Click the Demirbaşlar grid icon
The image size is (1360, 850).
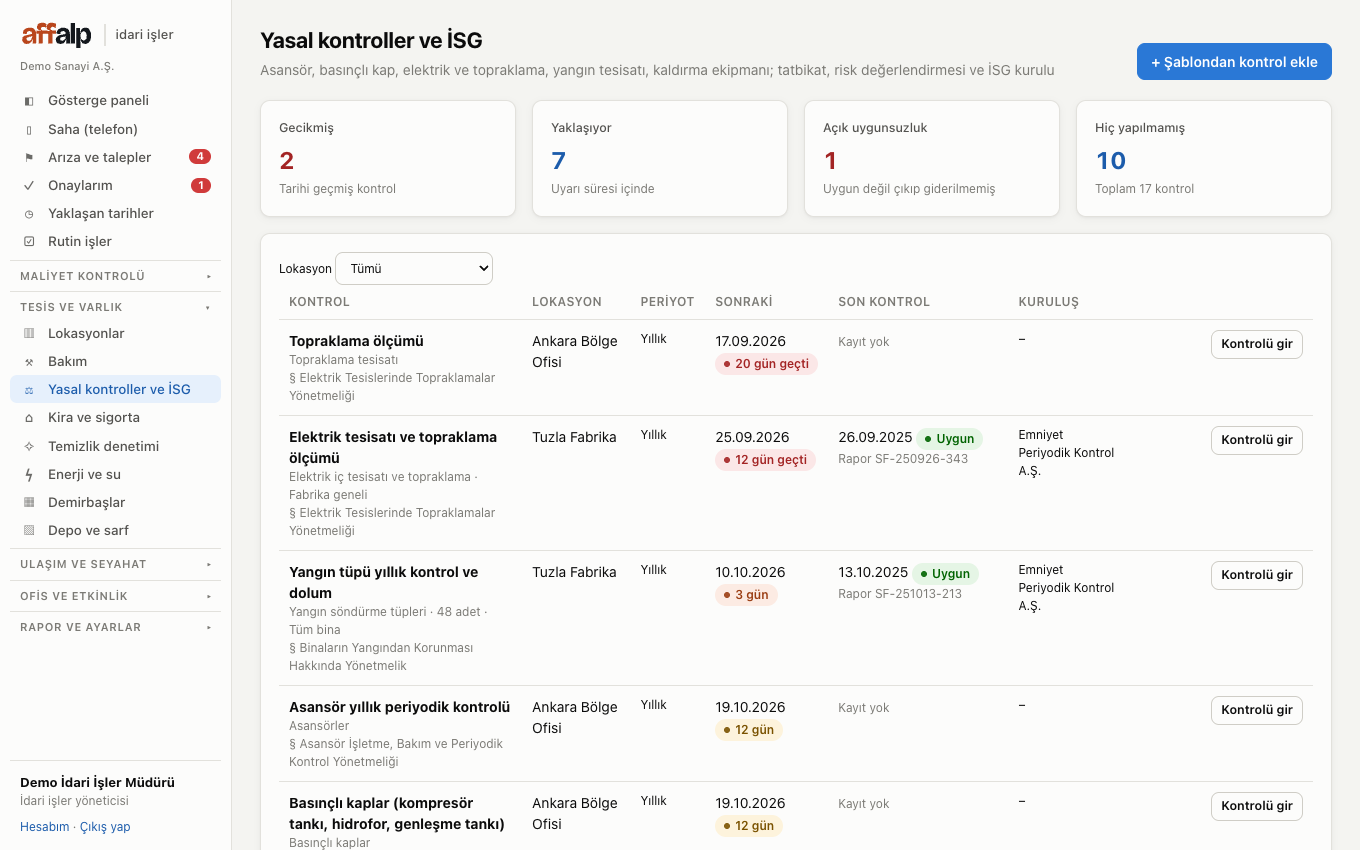[29, 502]
